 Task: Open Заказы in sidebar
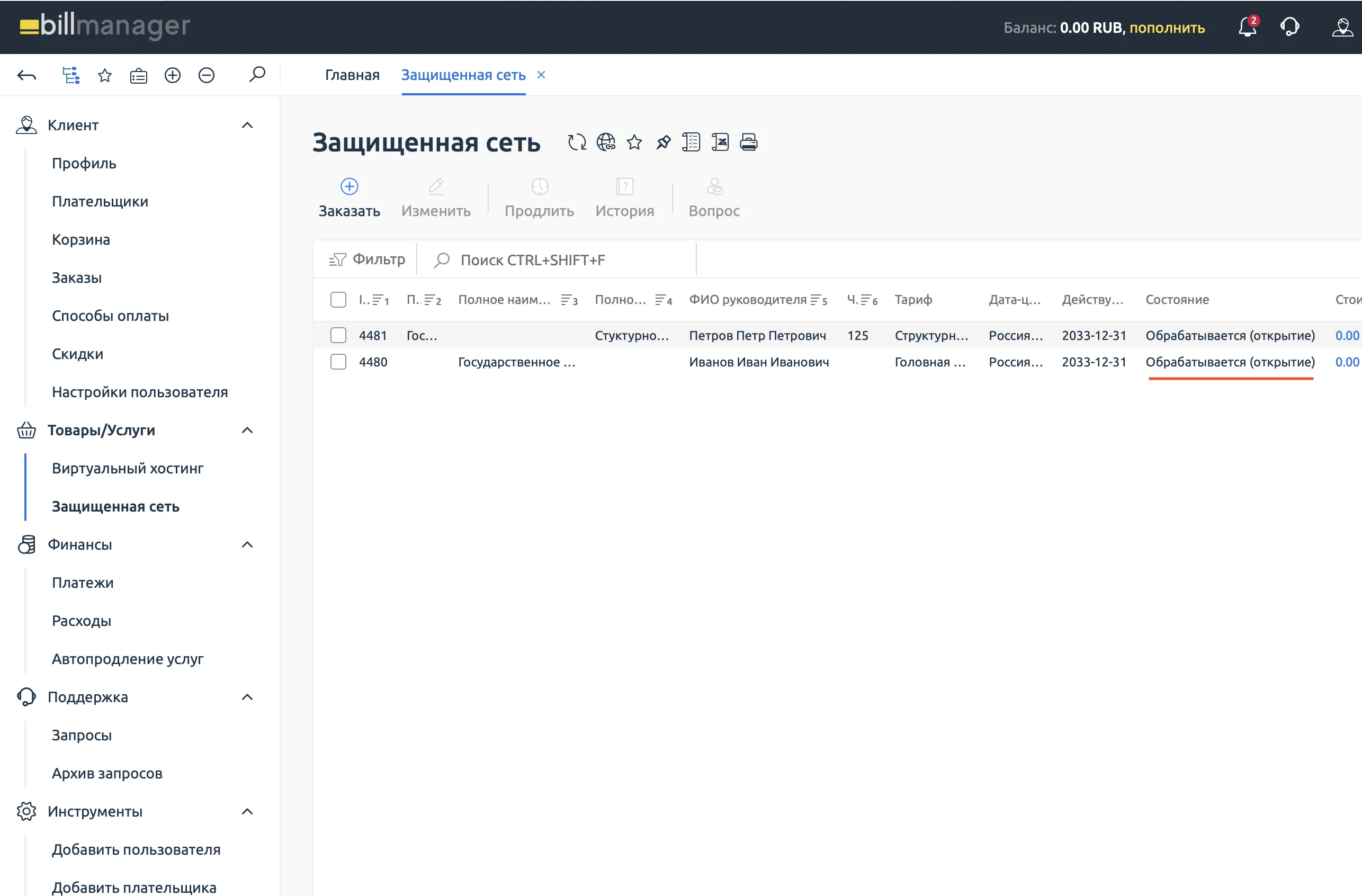77,277
